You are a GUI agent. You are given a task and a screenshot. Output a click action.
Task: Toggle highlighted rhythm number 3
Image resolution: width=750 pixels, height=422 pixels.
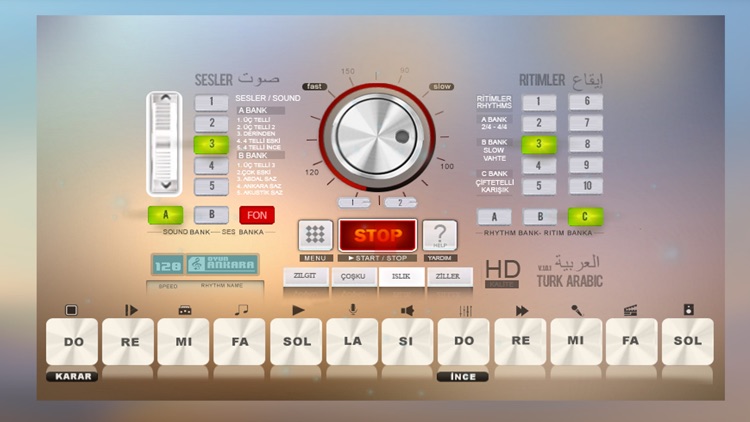(x=539, y=144)
